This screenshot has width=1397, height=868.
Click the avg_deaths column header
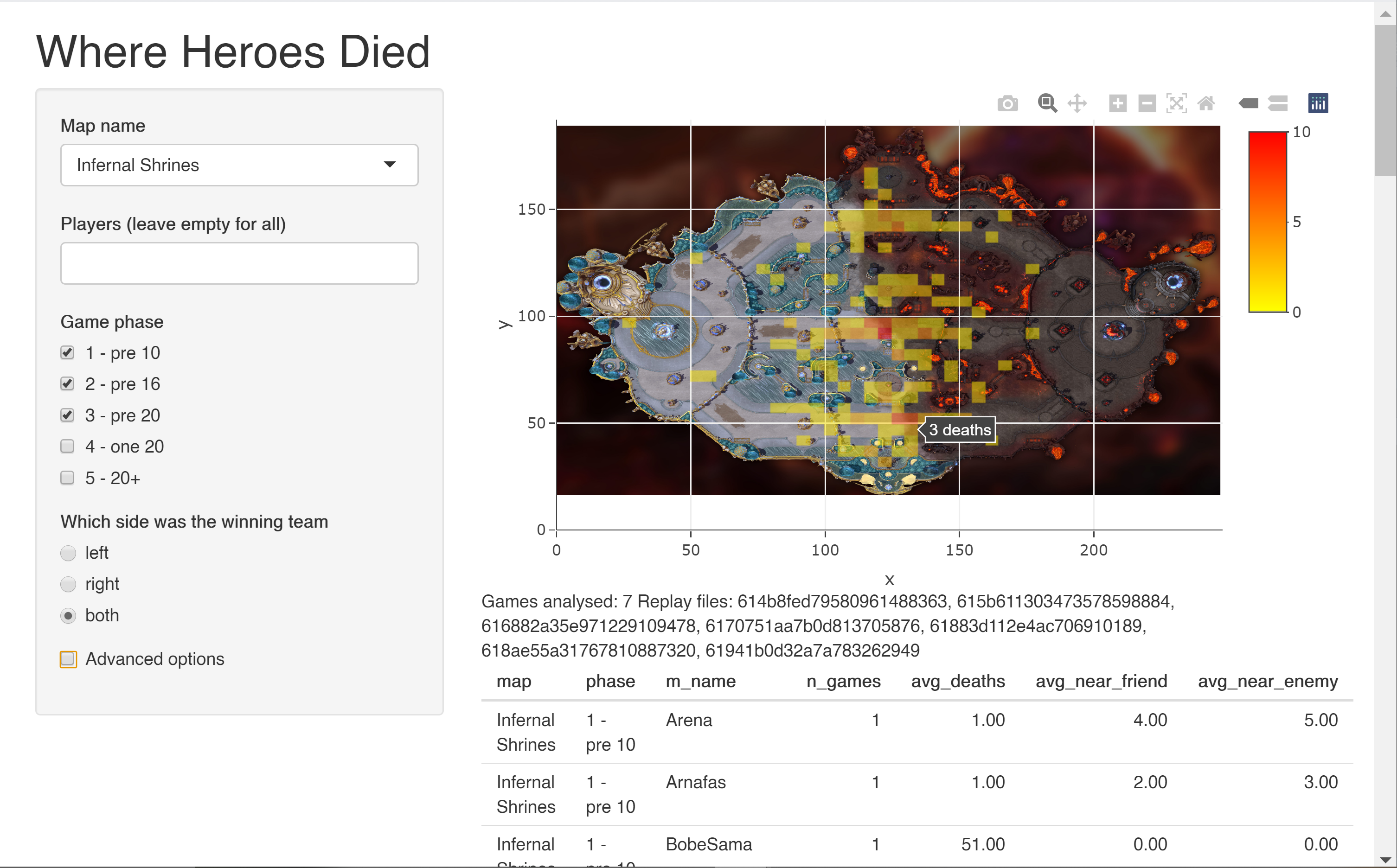point(957,682)
